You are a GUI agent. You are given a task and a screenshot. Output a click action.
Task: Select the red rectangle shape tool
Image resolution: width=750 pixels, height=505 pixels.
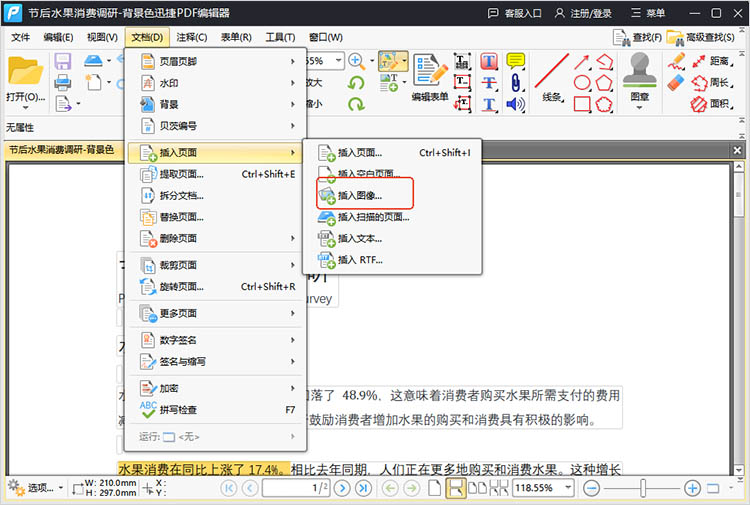tap(582, 104)
